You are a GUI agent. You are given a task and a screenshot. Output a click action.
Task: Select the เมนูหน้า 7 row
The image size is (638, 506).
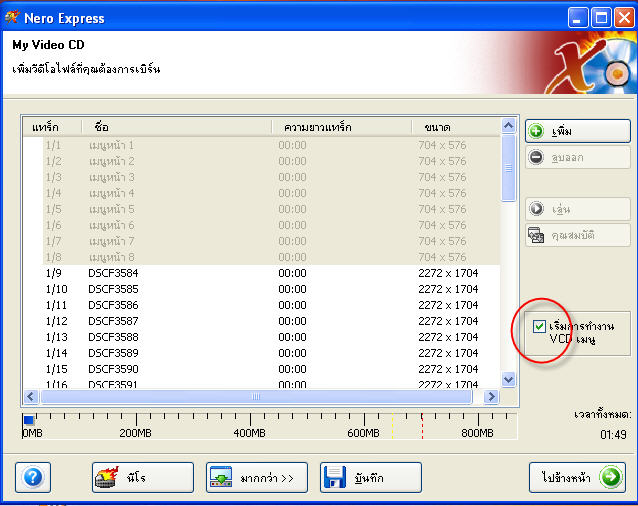tap(261, 241)
